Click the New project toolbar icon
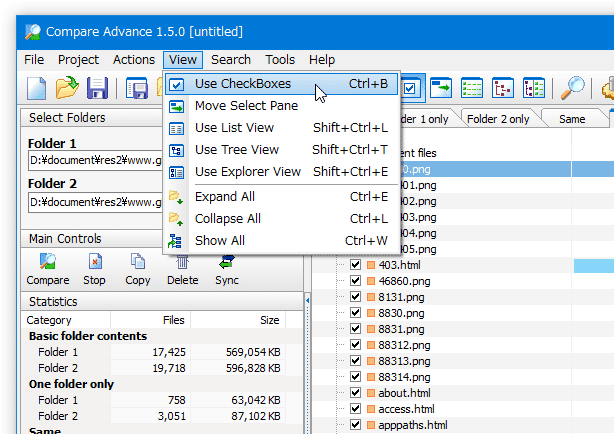The width and height of the screenshot is (614, 434). coord(36,88)
